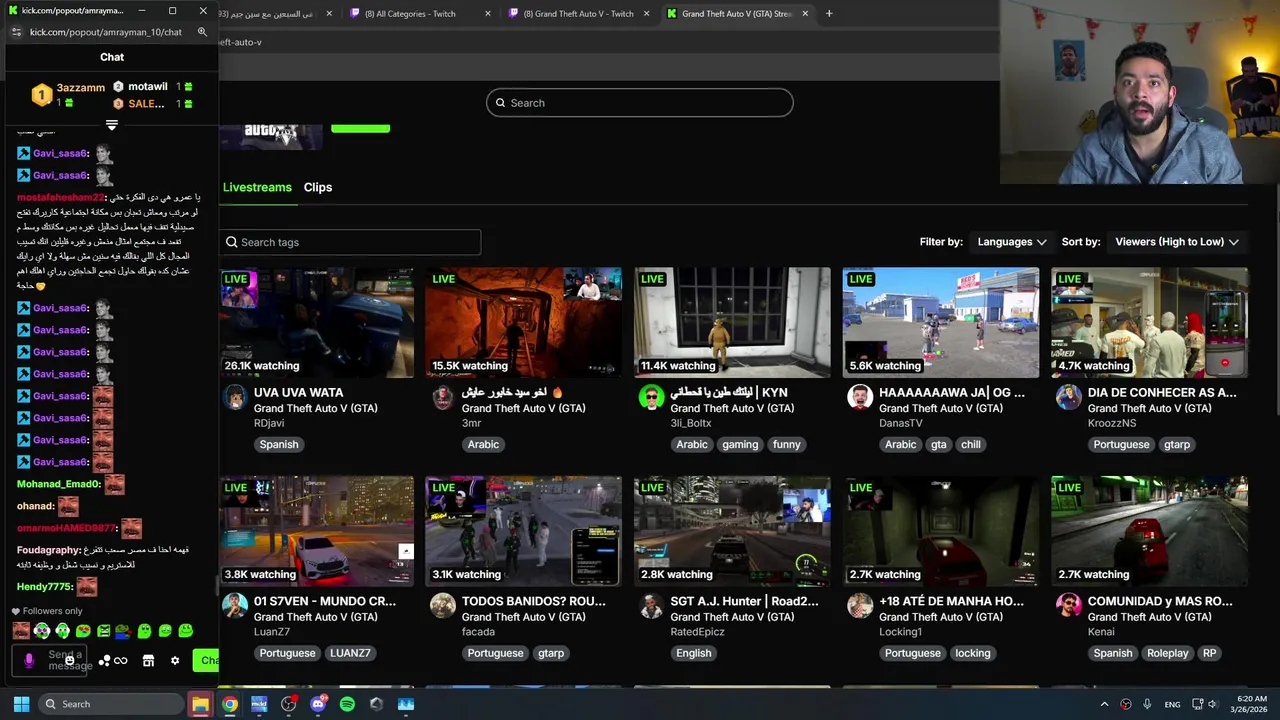Open the shop icon in chat toolbar

[148, 660]
